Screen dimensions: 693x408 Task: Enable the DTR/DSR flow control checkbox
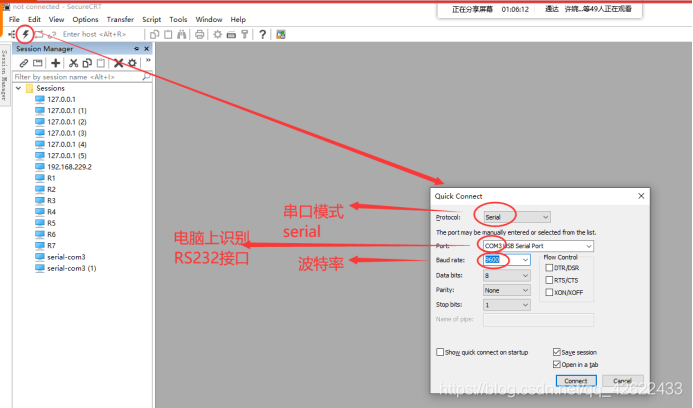click(x=548, y=267)
